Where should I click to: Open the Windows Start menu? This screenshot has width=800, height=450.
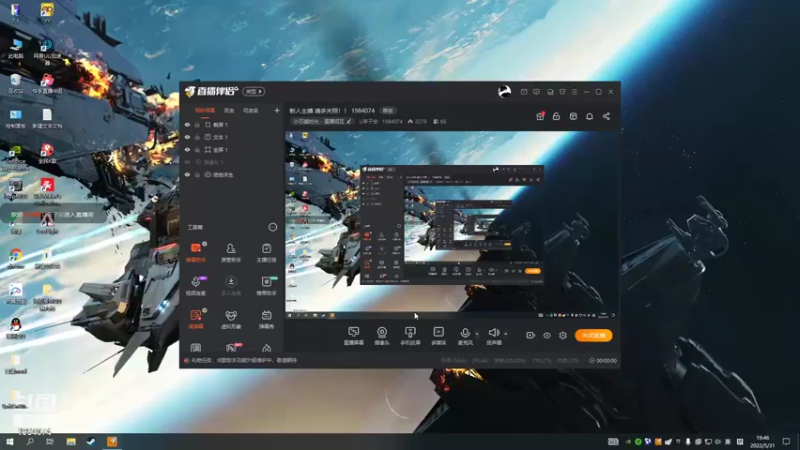10,441
